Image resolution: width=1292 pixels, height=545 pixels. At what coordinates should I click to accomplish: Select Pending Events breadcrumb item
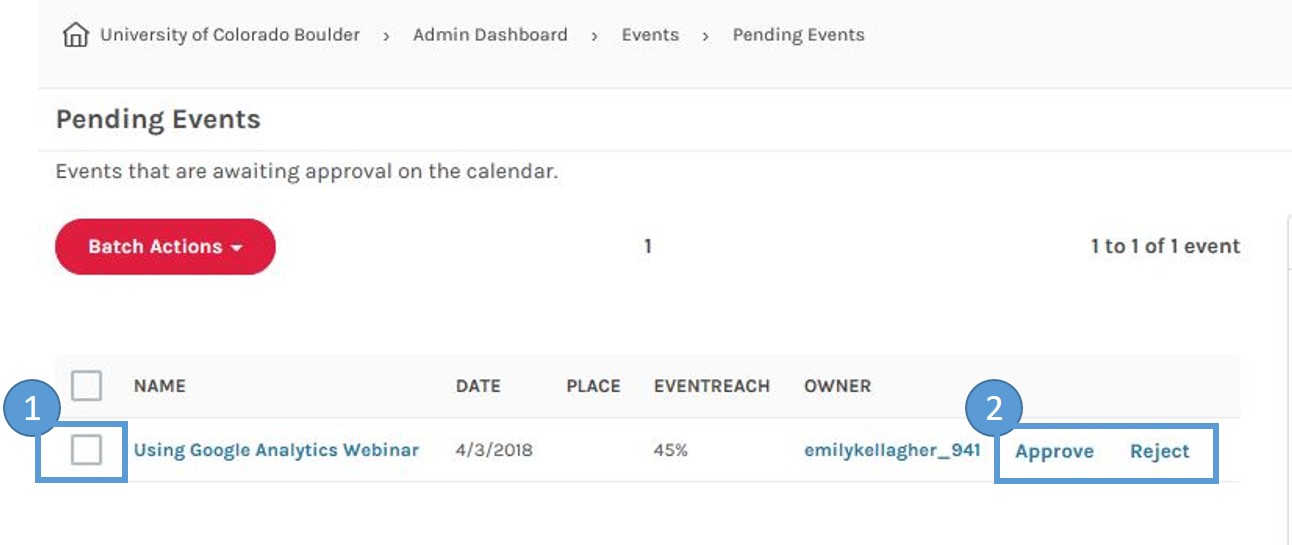pyautogui.click(x=798, y=35)
